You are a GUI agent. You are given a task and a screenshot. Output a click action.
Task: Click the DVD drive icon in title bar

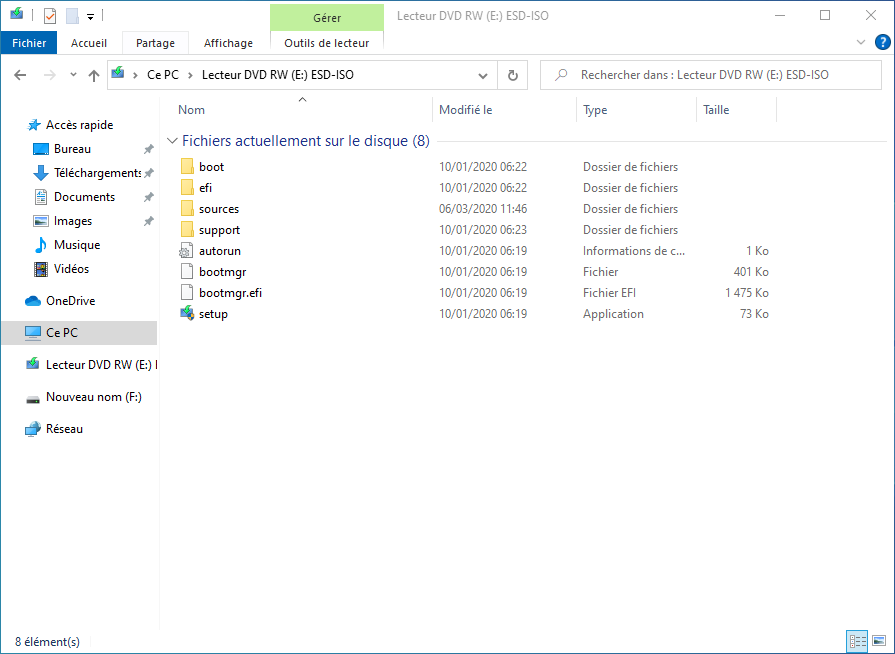pyautogui.click(x=17, y=14)
